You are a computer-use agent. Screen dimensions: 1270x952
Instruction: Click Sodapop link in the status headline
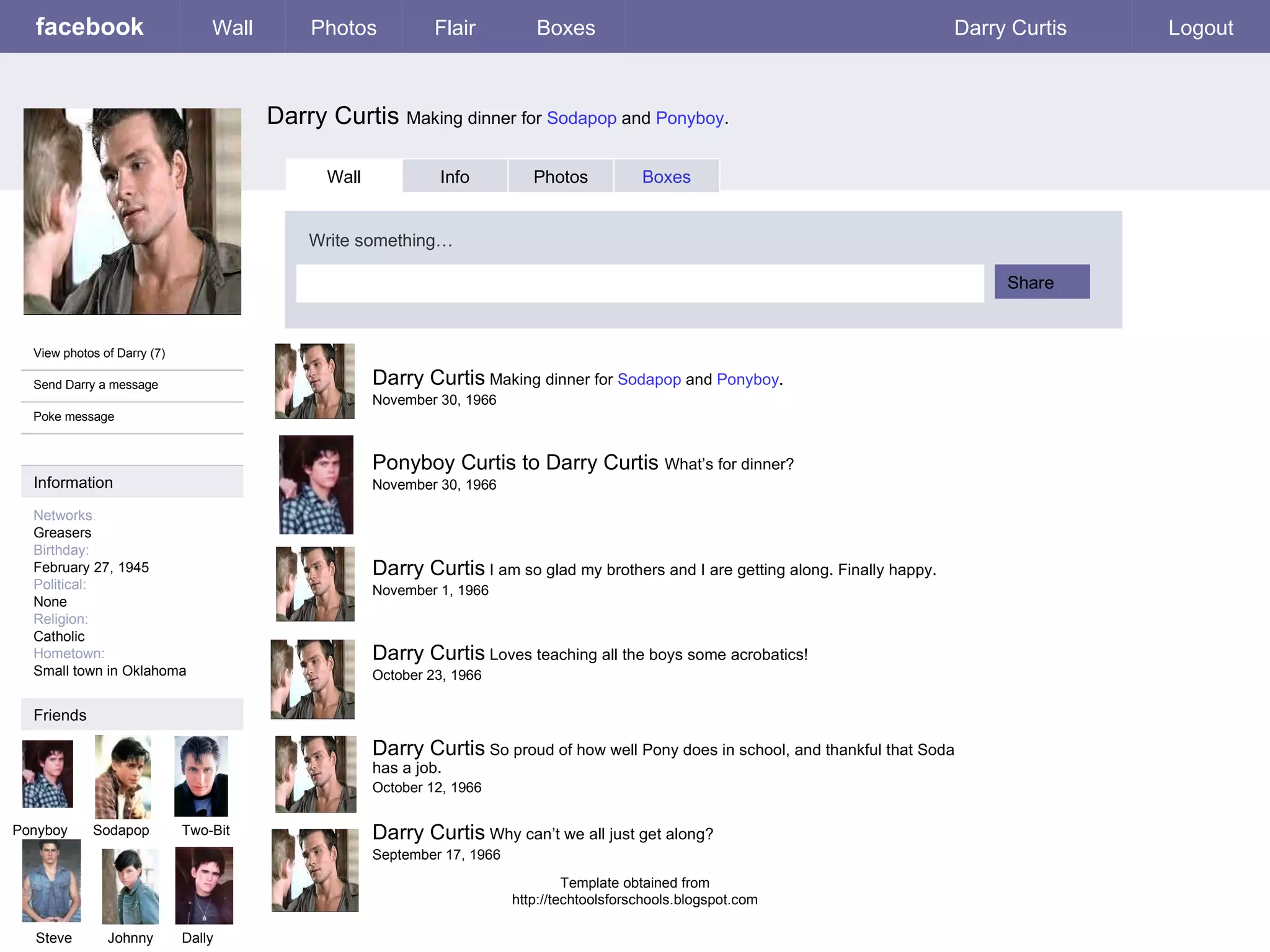pyautogui.click(x=581, y=118)
